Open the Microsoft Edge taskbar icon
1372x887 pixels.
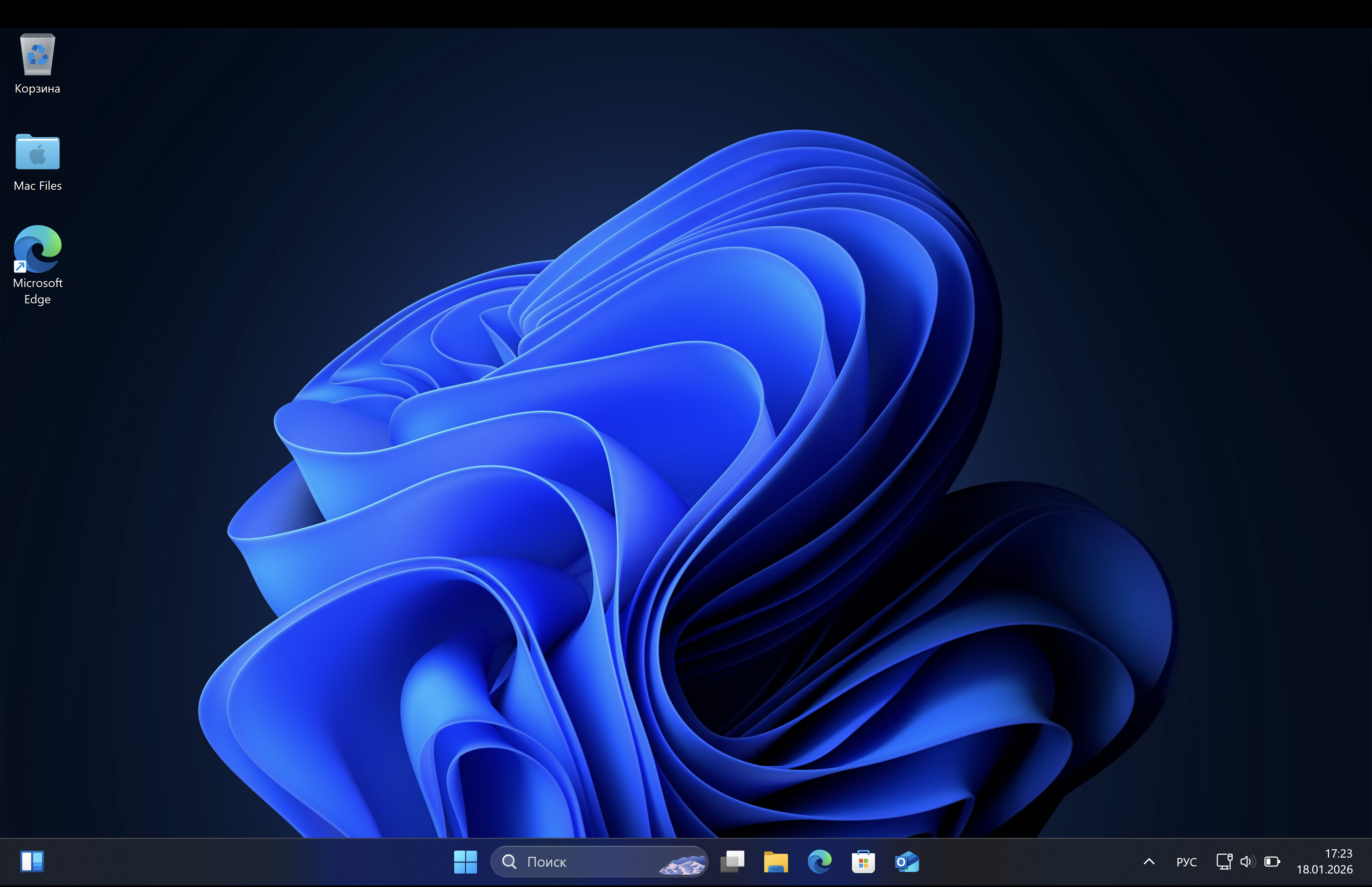click(819, 862)
